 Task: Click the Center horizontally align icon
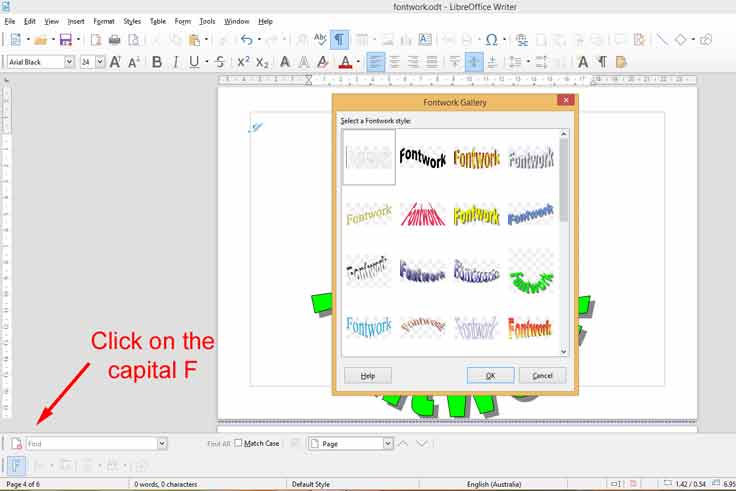(395, 62)
